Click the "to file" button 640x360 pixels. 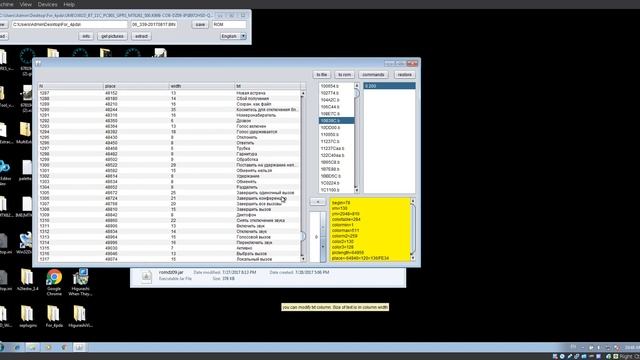(322, 75)
